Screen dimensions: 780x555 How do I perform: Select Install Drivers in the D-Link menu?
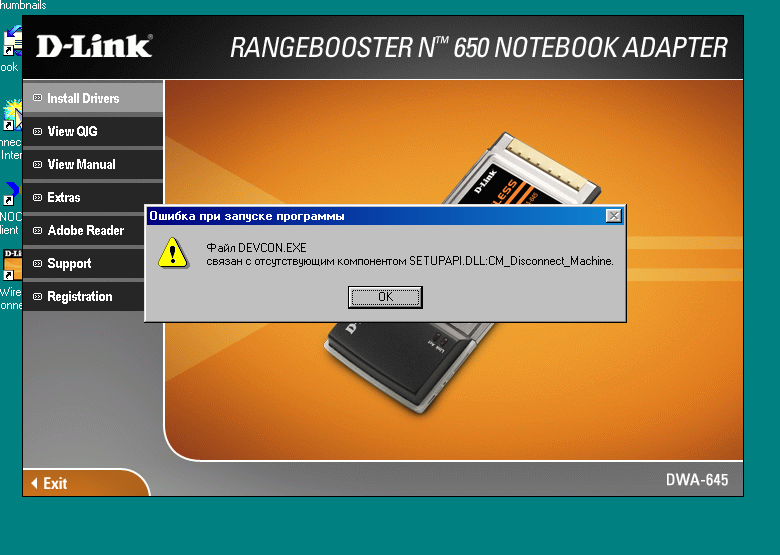[x=93, y=98]
